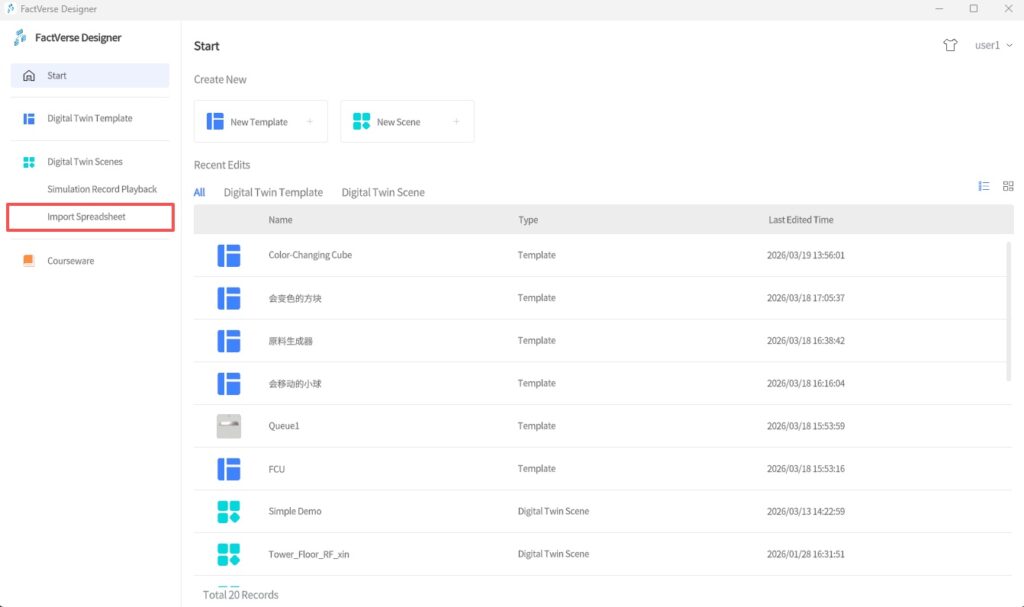Enable list view for recent edits
Image resolution: width=1024 pixels, height=607 pixels.
tap(983, 185)
